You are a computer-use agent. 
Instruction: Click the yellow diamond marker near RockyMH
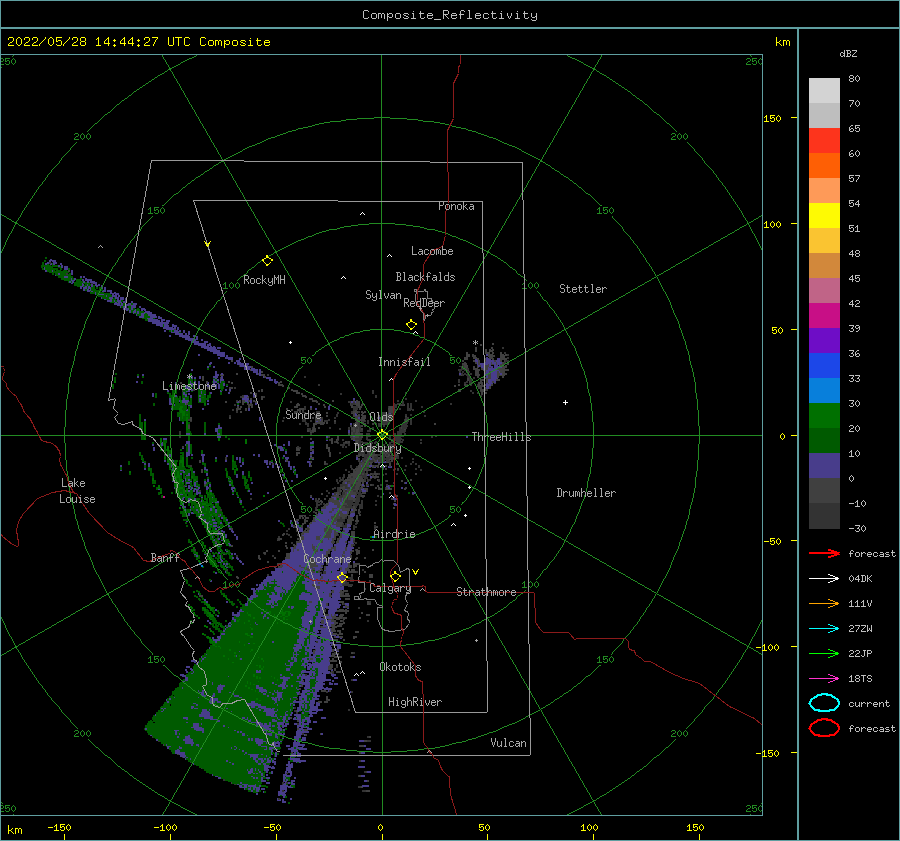267,261
